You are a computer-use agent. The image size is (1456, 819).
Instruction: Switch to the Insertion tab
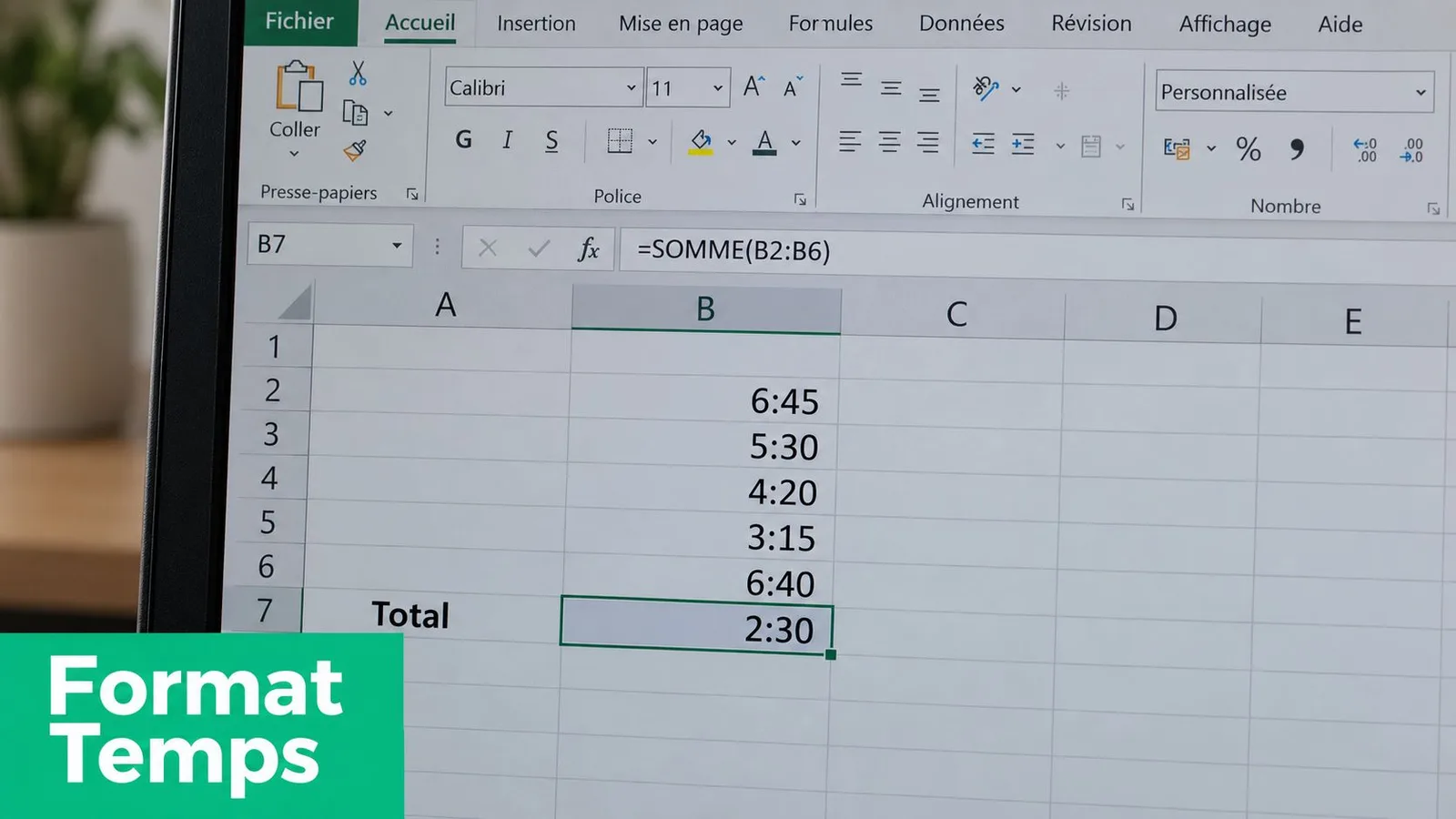click(536, 24)
